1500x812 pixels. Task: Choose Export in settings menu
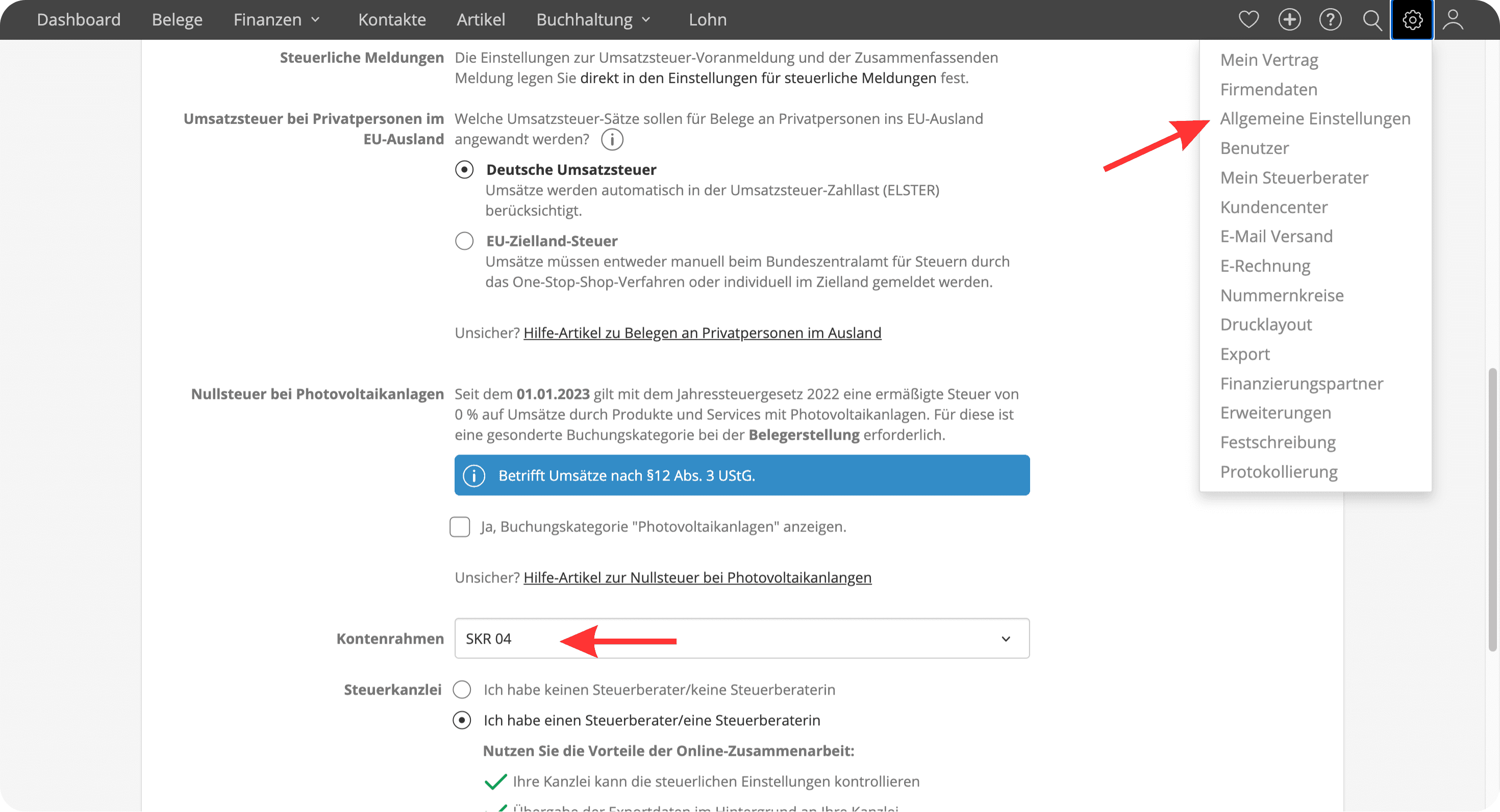click(x=1244, y=354)
